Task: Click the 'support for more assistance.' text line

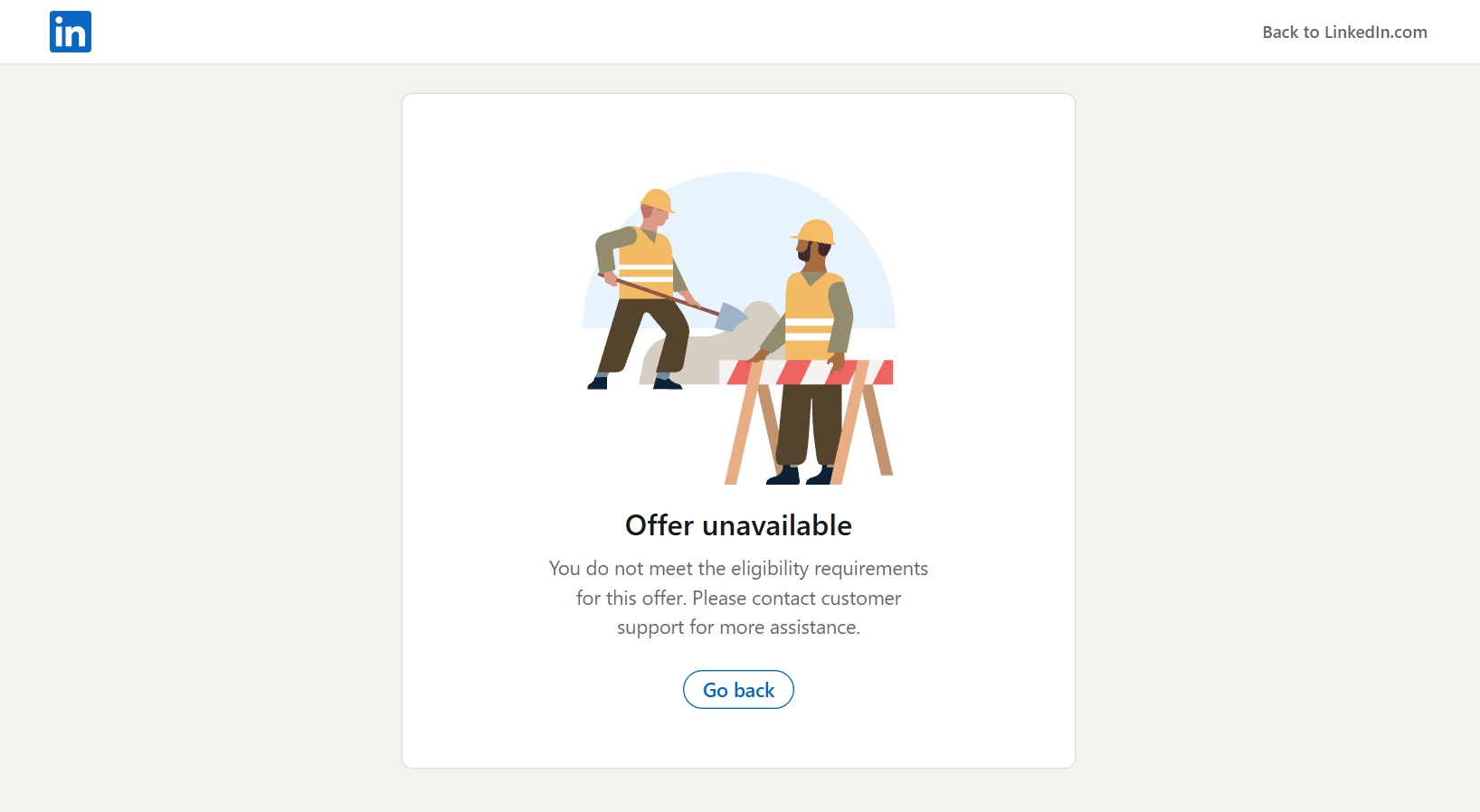Action: 738,628
